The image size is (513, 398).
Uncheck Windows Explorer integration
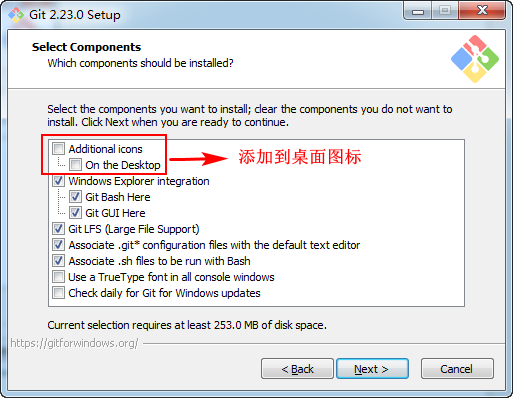[x=59, y=181]
